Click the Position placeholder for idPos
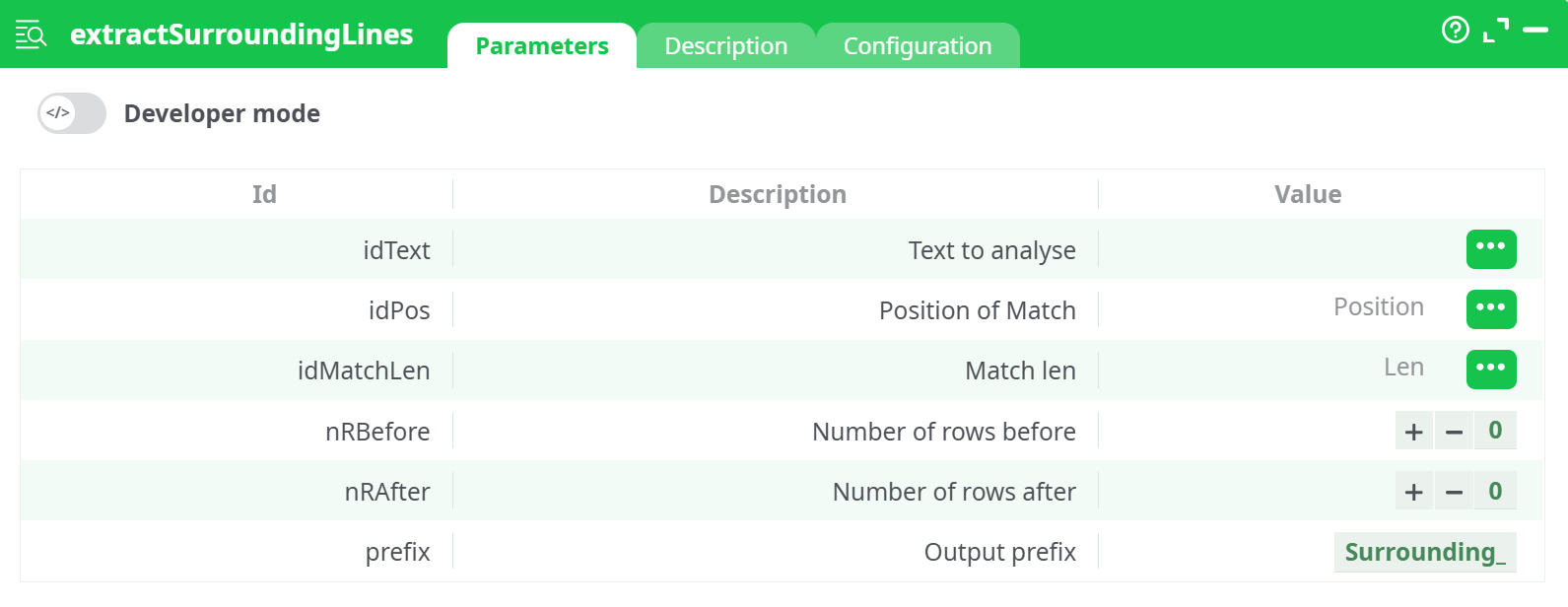Screen dimensions: 1568x607 [x=1379, y=306]
